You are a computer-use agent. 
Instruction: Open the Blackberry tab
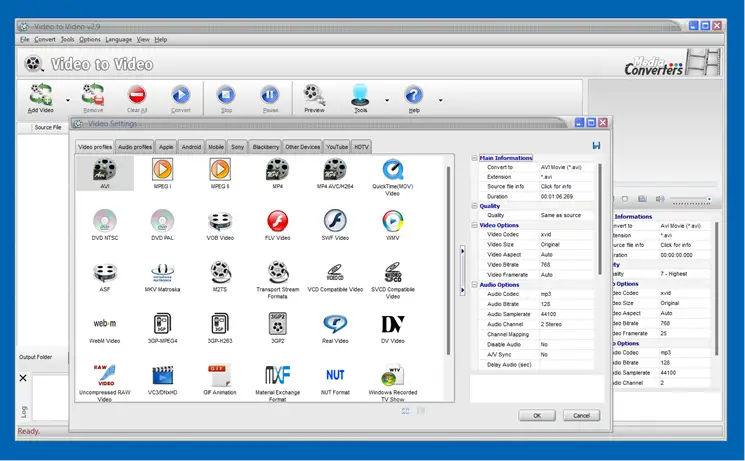266,147
